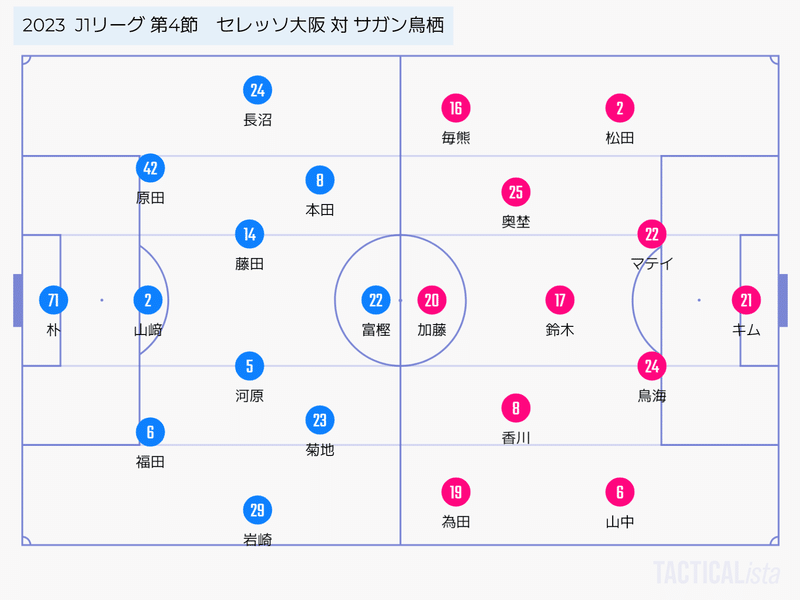The width and height of the screenshot is (800, 600).
Task: Select pink player 16 毎熊 marker
Action: 456,108
